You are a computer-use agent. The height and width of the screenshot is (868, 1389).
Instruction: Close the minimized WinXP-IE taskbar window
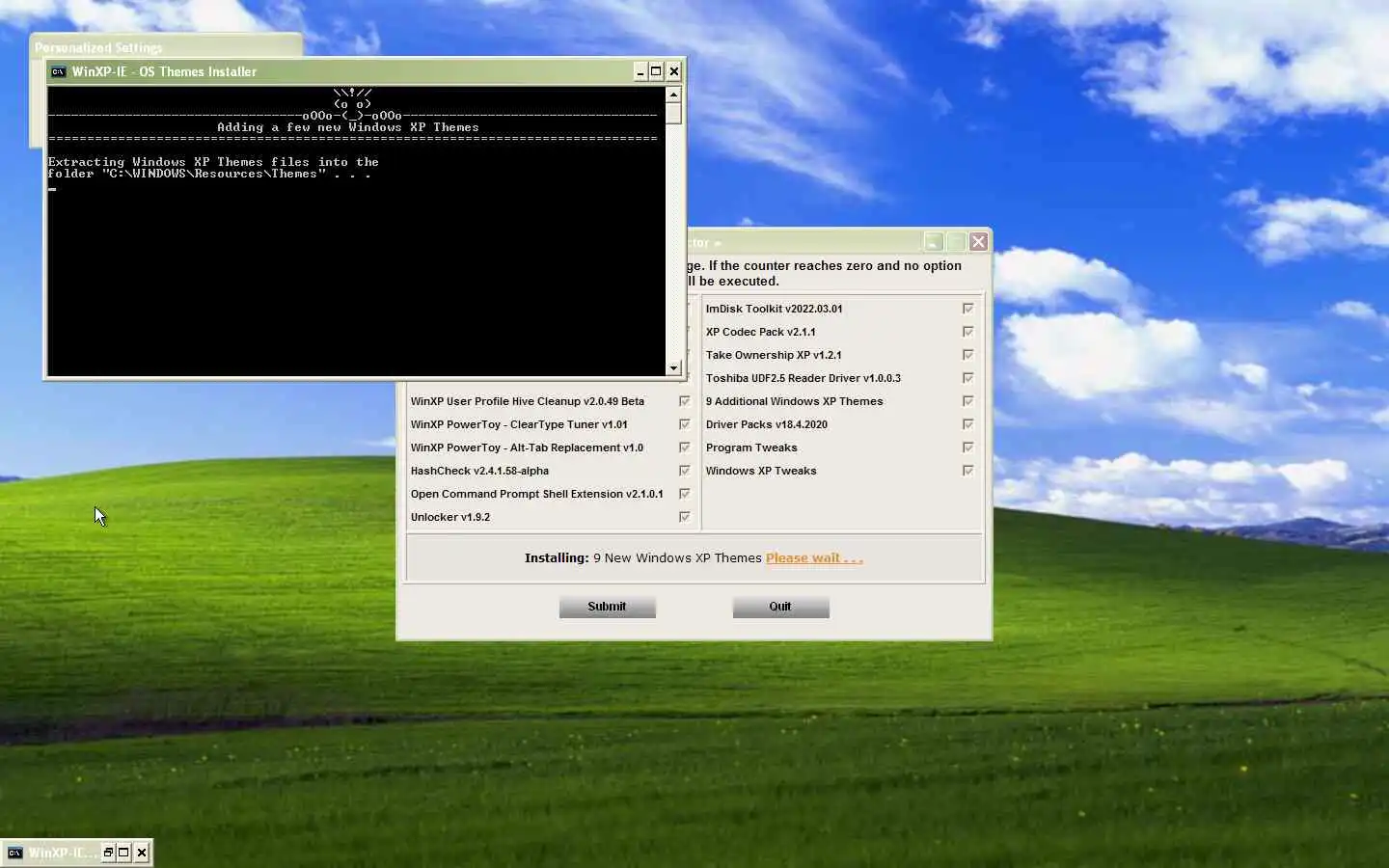point(142,853)
